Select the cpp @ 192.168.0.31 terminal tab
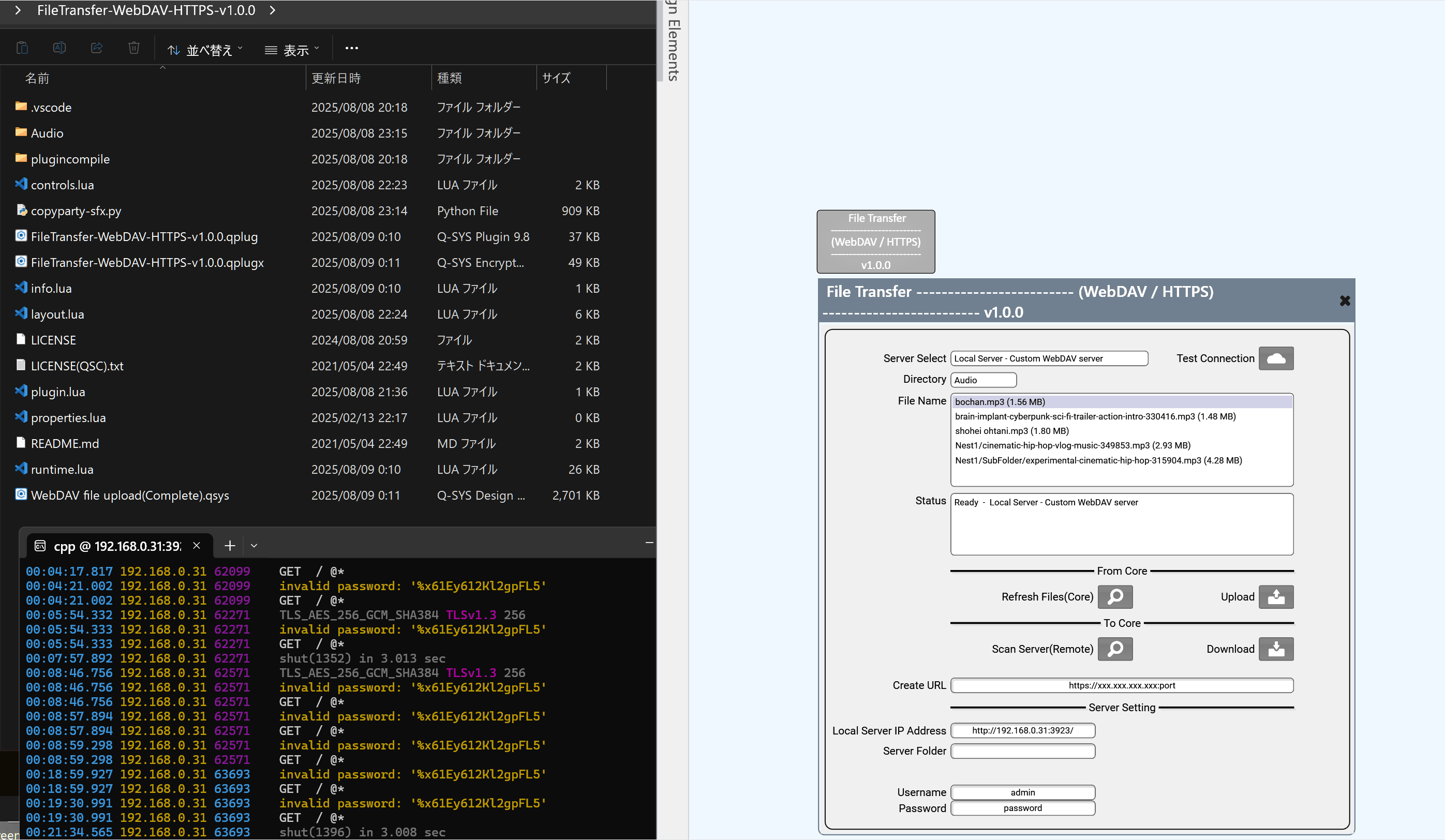This screenshot has height=840, width=1445. 117,546
